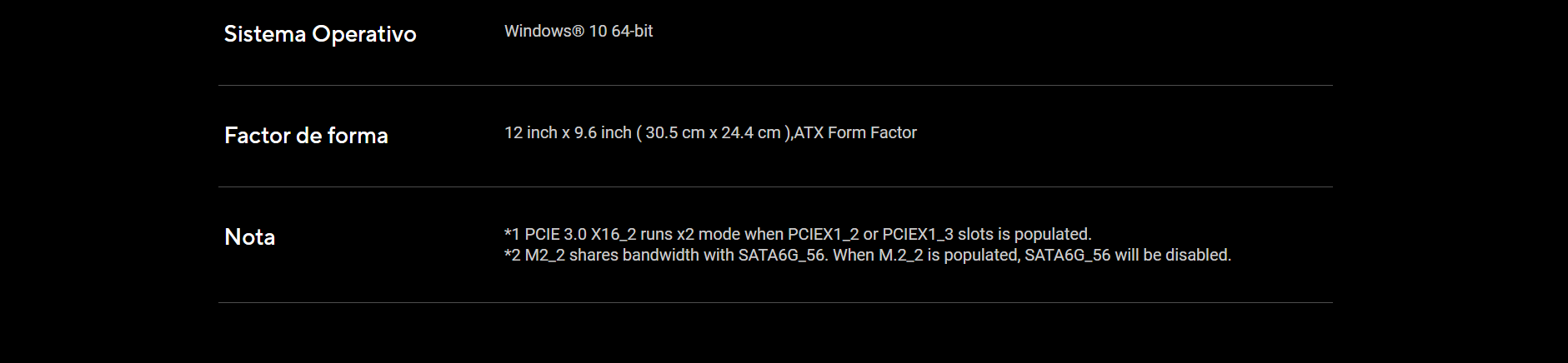Screen dimensions: 1568x363
Task: Click the "PCIEX1_2" slot name
Action: 824,234
